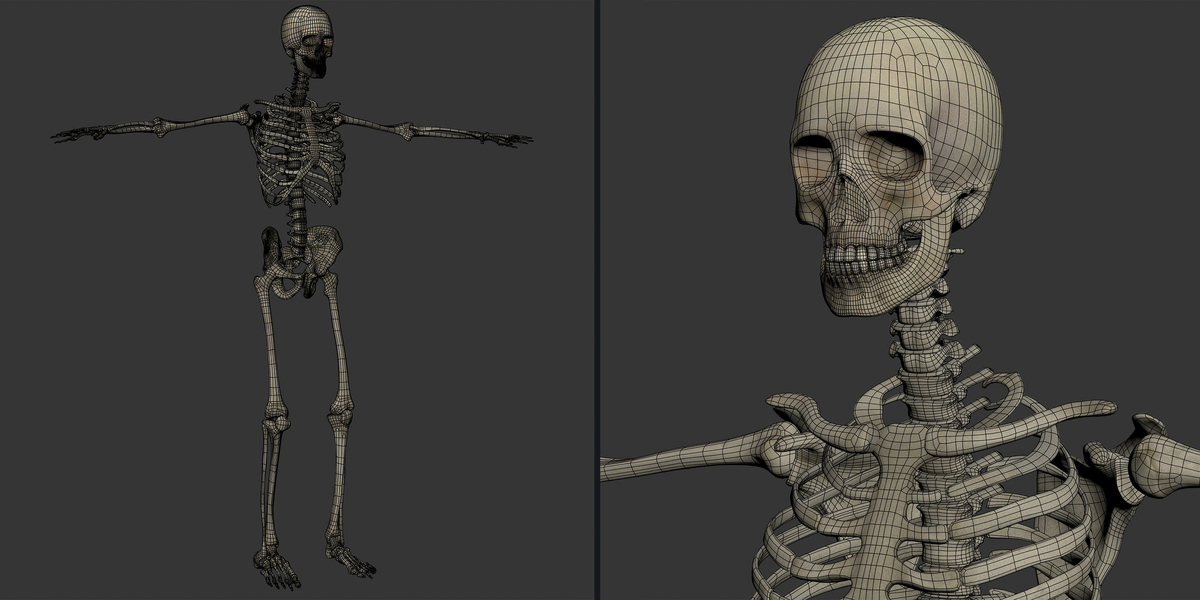
Task: Click the cranium top in the close-up view
Action: pyautogui.click(x=900, y=60)
